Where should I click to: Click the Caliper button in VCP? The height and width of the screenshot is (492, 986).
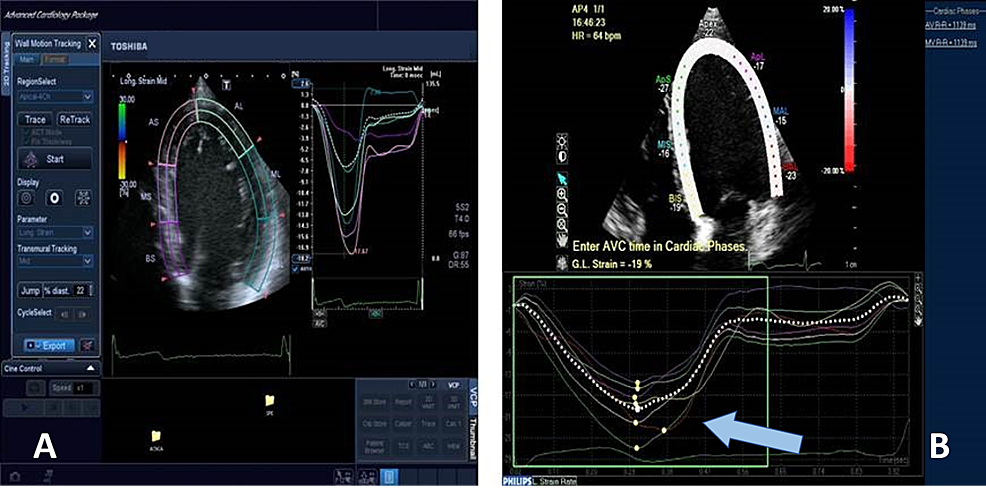402,423
